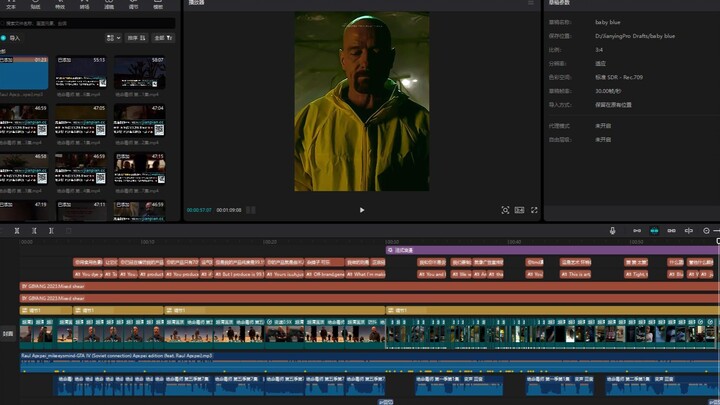The height and width of the screenshot is (405, 720).
Task: Open the 滤镜 filters tab
Action: (109, 5)
